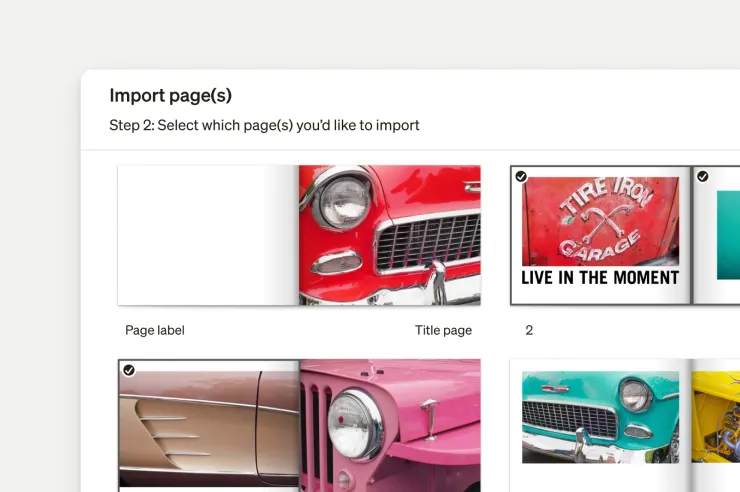Select the pink jeep page thumbnail

point(390,425)
